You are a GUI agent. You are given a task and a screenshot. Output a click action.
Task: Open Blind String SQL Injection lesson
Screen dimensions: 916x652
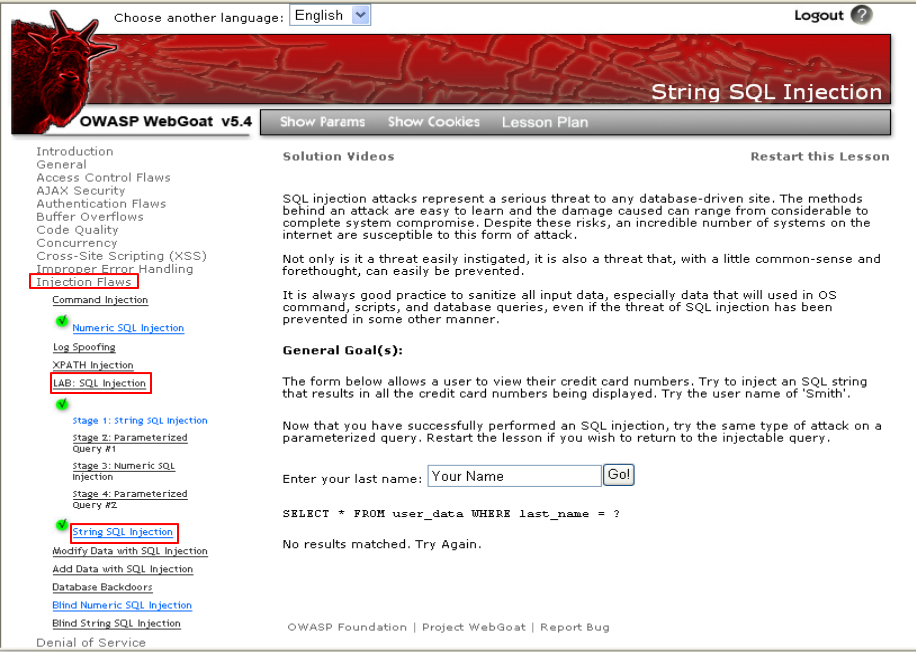click(x=116, y=623)
